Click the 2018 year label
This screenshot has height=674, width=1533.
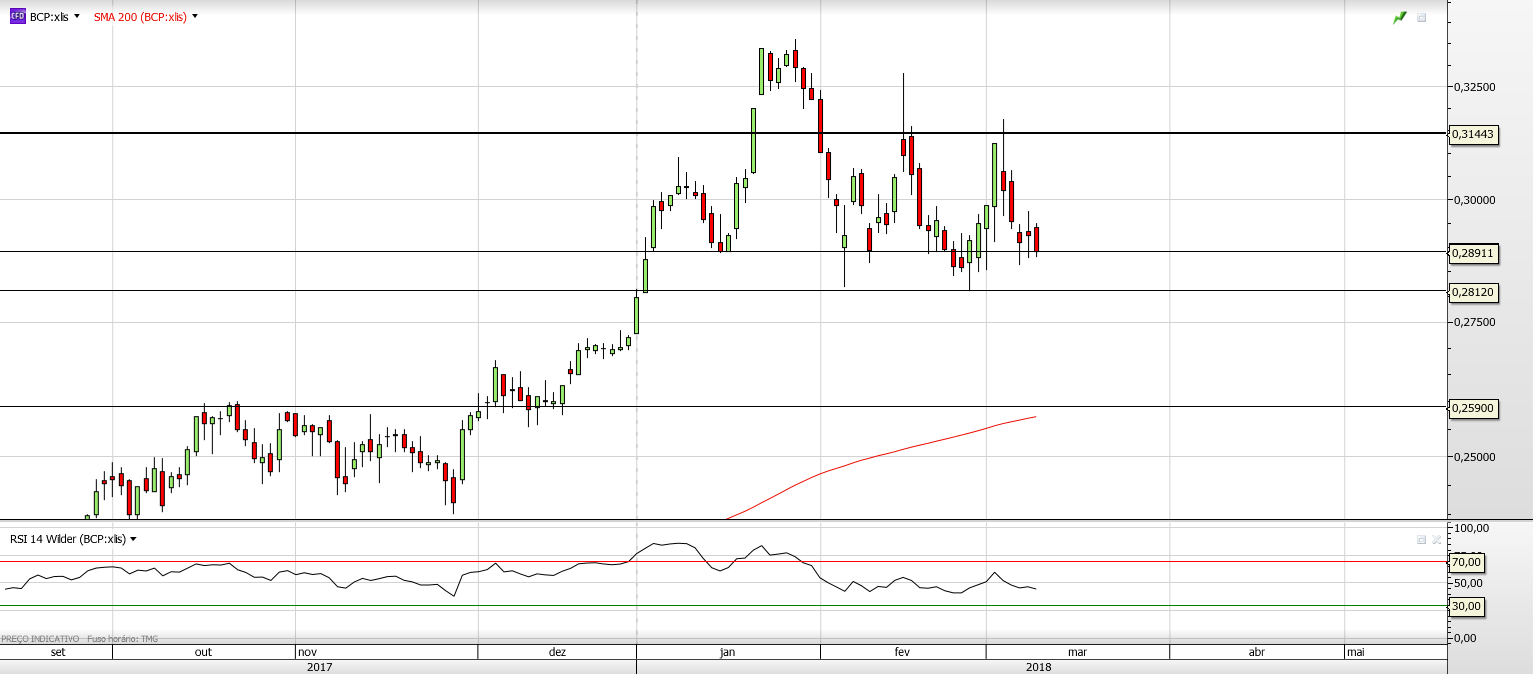pos(1038,667)
